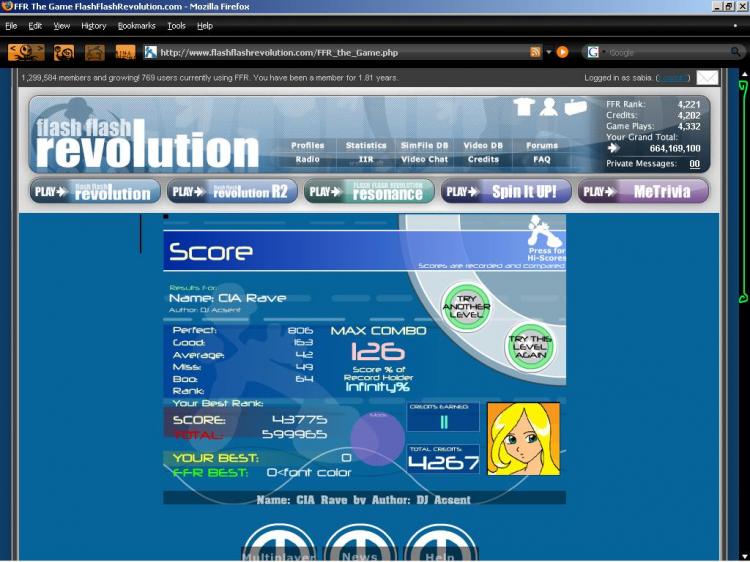Click the Play Spin It UP! button
The image size is (750, 562).
tap(505, 191)
